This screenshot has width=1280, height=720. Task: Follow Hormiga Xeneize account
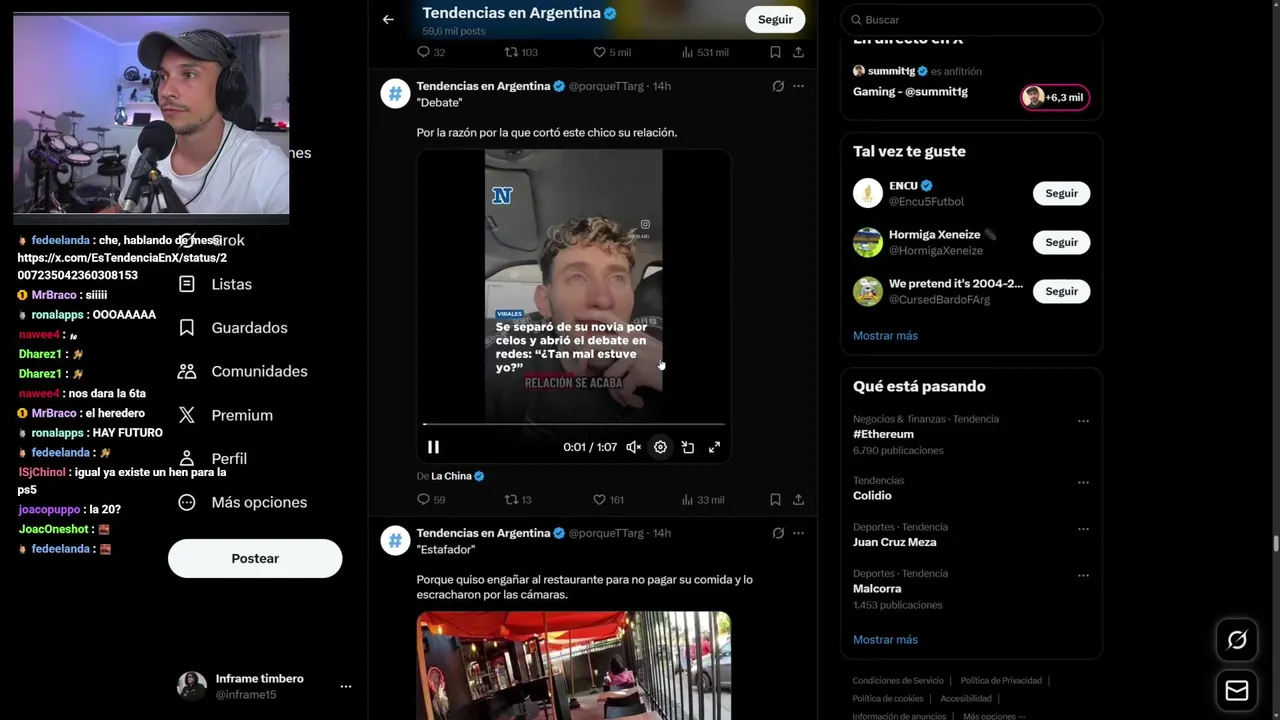(1061, 242)
